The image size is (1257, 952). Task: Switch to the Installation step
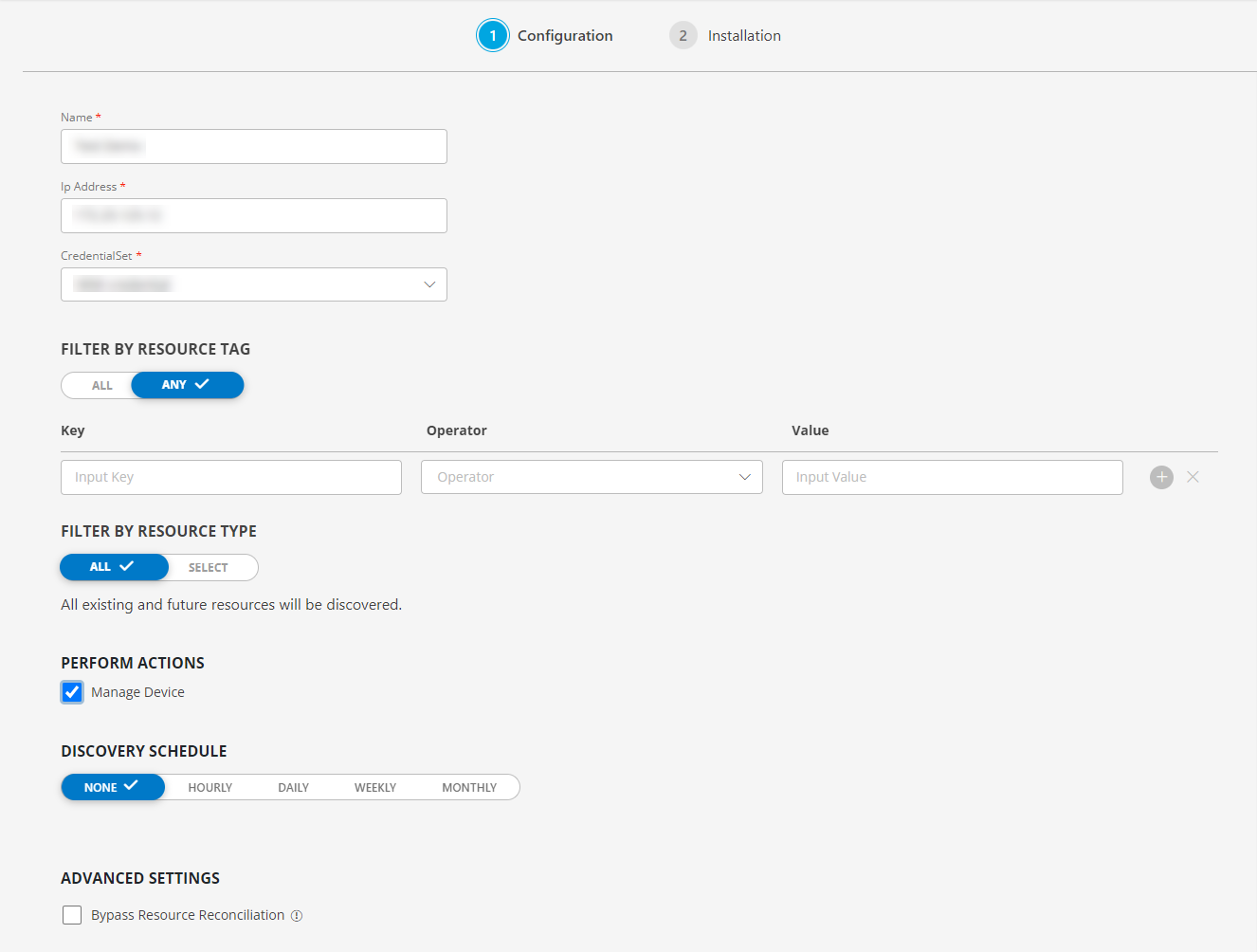pyautogui.click(x=743, y=35)
